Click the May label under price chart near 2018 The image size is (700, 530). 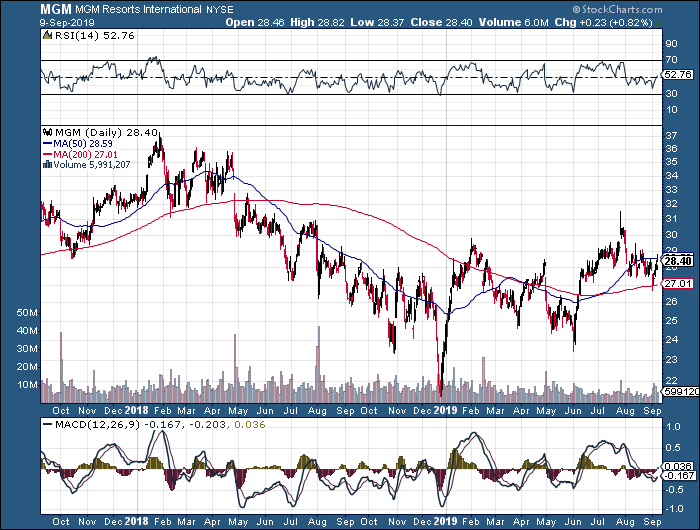[x=238, y=411]
